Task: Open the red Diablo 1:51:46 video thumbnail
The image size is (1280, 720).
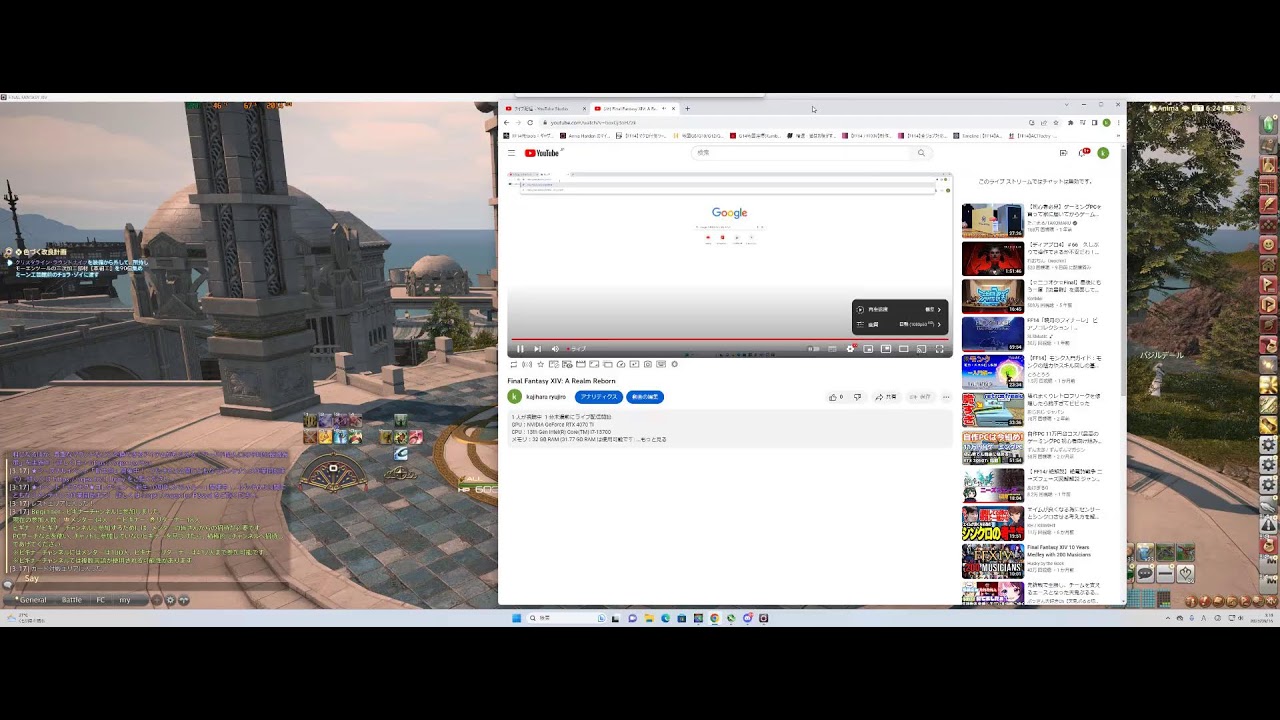Action: (993, 259)
